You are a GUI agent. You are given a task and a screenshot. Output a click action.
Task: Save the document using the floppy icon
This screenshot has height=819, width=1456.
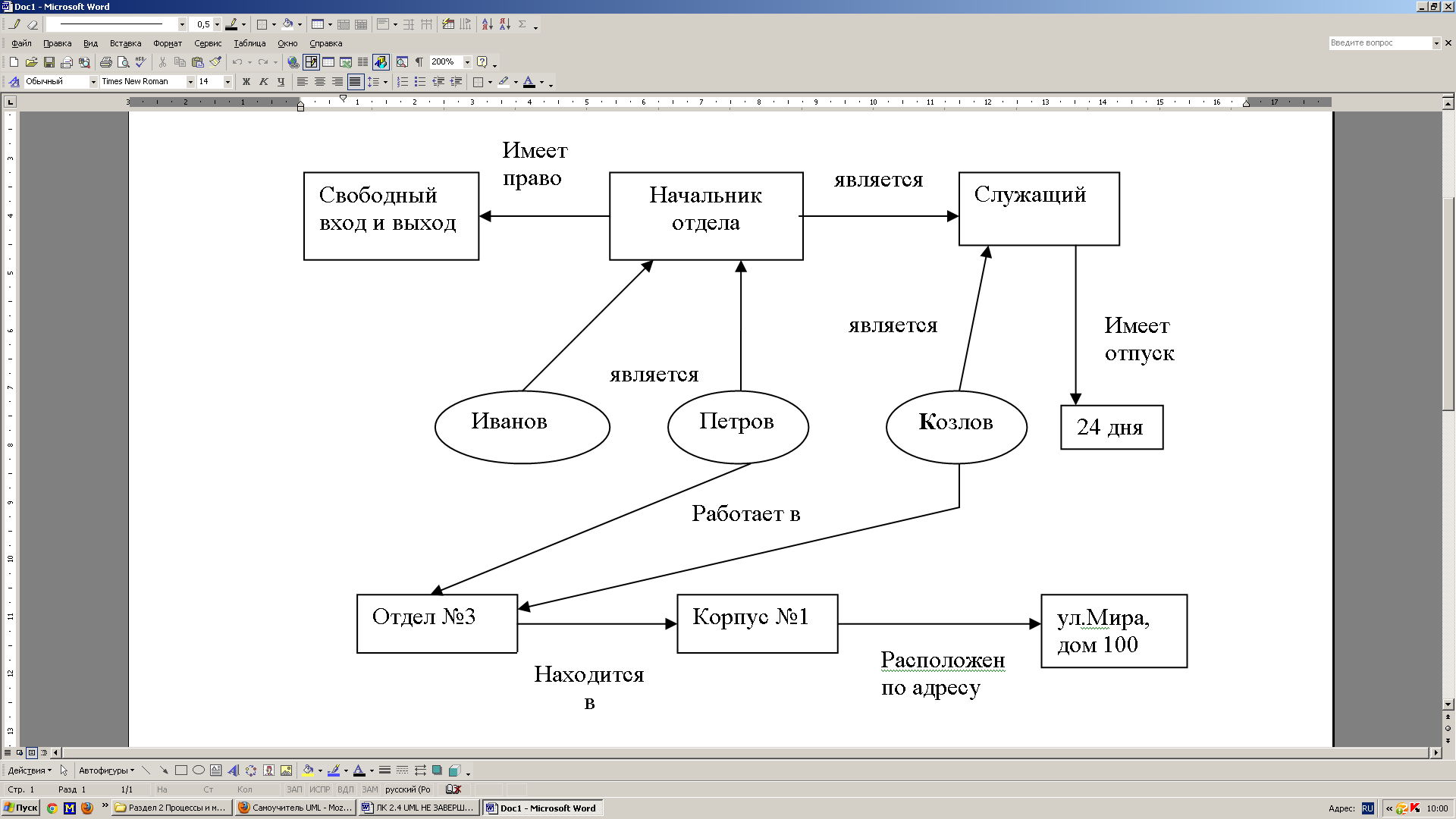[x=49, y=62]
